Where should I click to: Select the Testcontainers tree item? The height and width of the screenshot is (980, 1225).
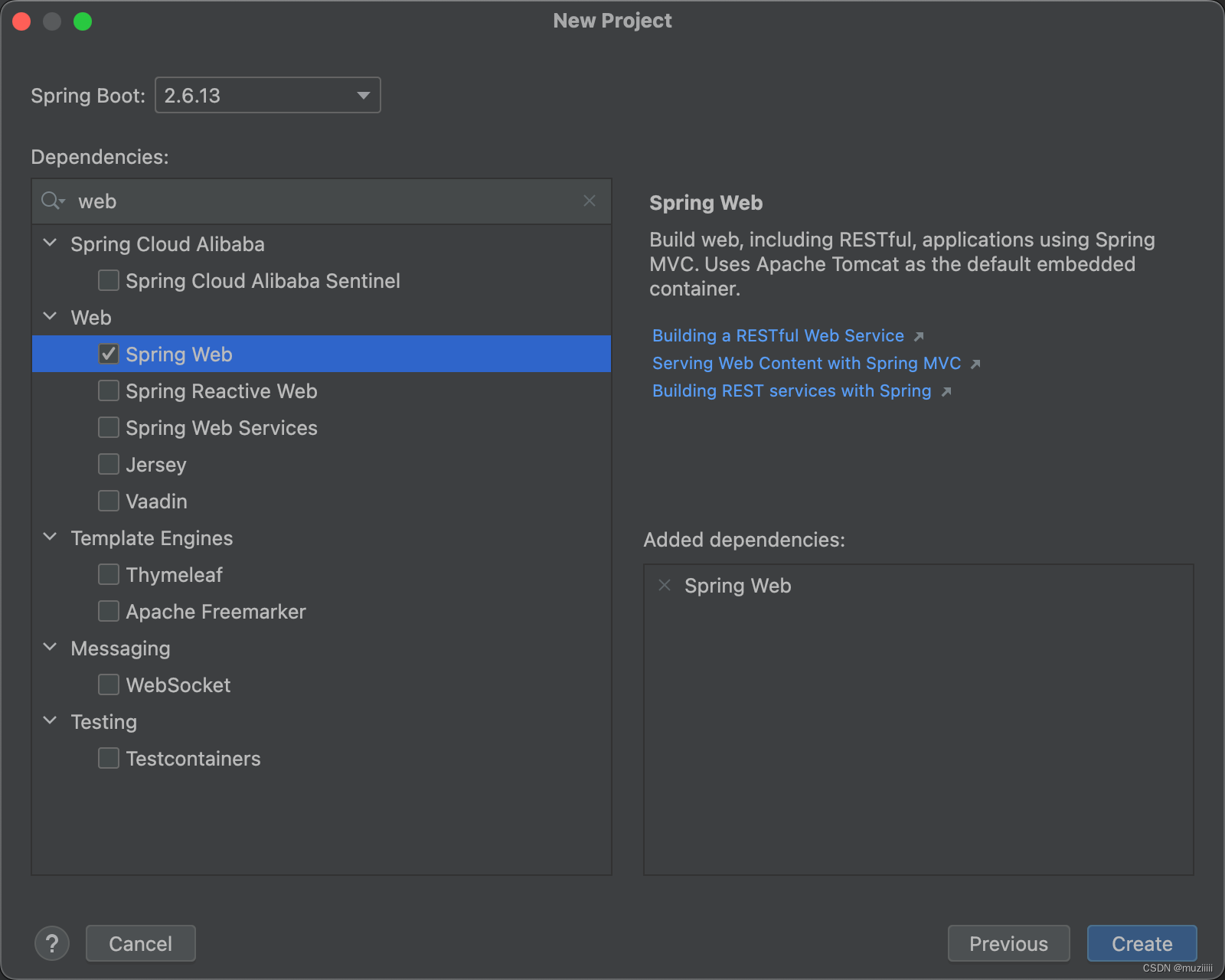point(192,759)
